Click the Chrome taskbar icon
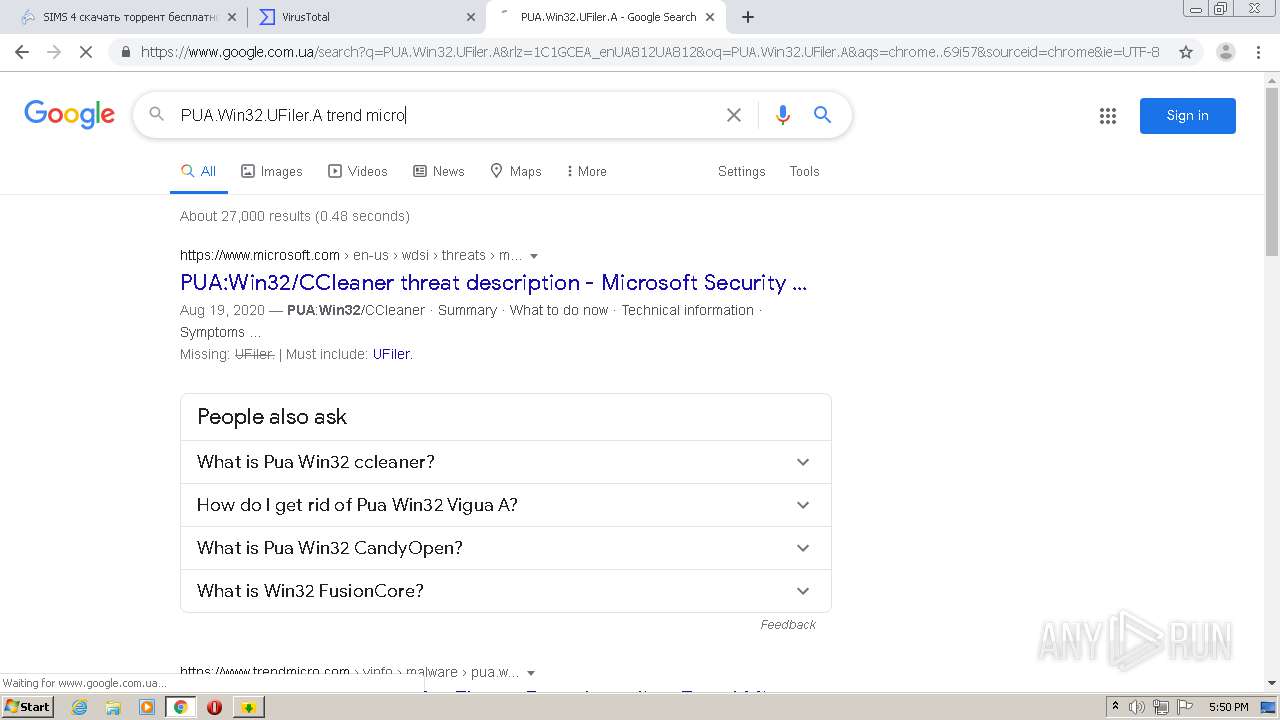The width and height of the screenshot is (1280, 720). tap(180, 707)
